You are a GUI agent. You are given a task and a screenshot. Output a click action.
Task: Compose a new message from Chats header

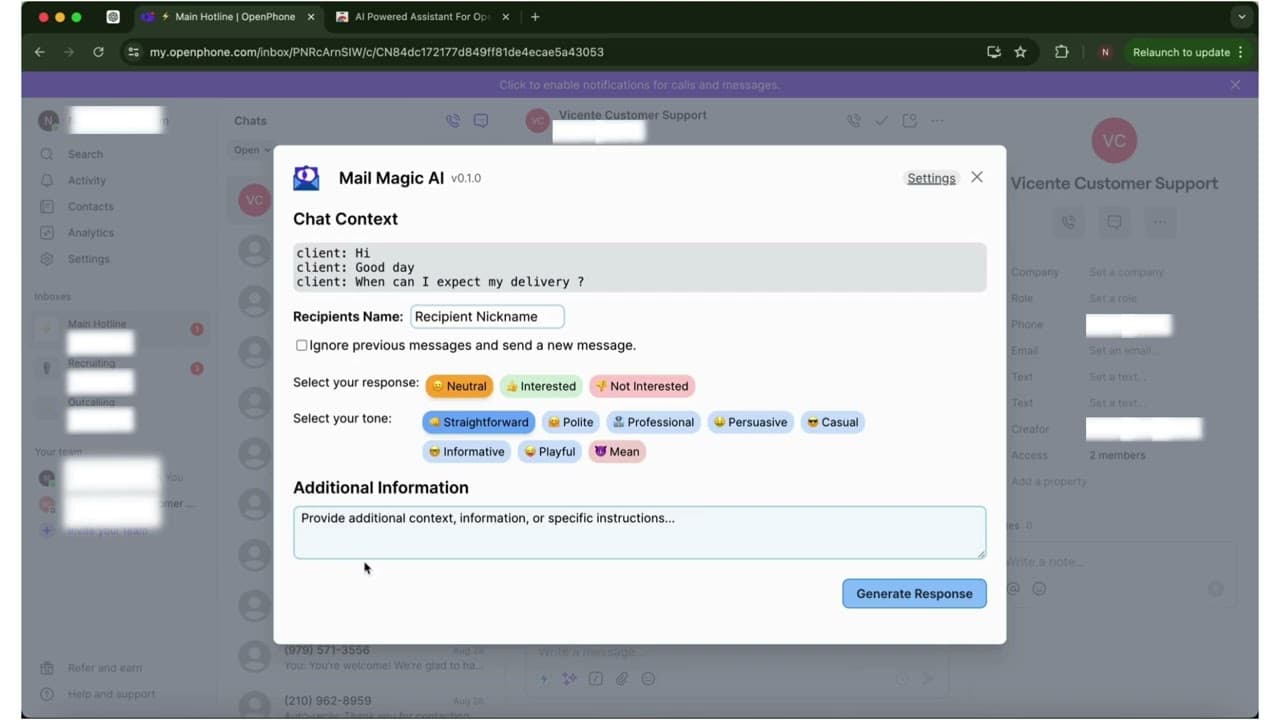[x=481, y=121]
